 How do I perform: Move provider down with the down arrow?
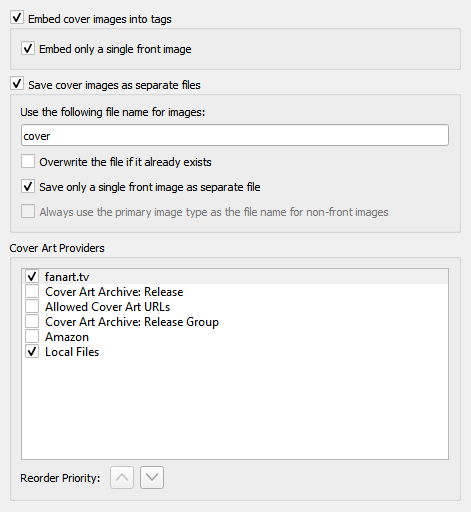click(152, 477)
